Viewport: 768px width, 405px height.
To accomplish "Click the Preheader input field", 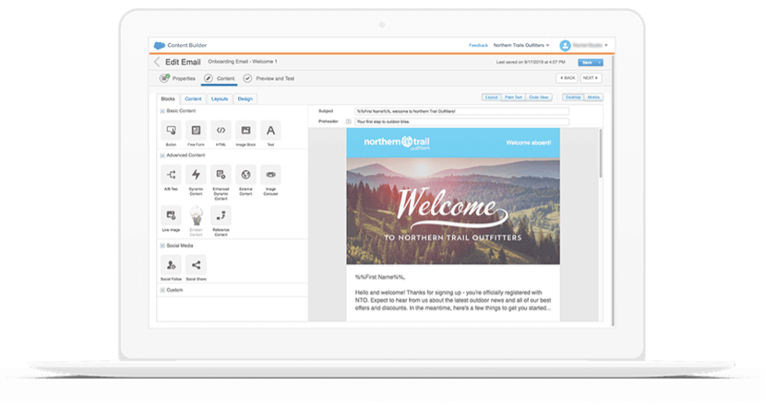I will click(x=463, y=122).
